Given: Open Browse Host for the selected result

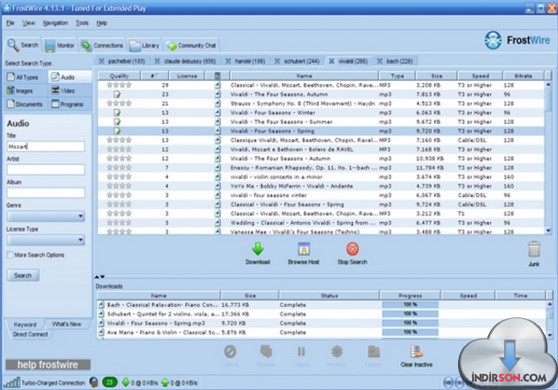Looking at the screenshot, I should tap(304, 249).
